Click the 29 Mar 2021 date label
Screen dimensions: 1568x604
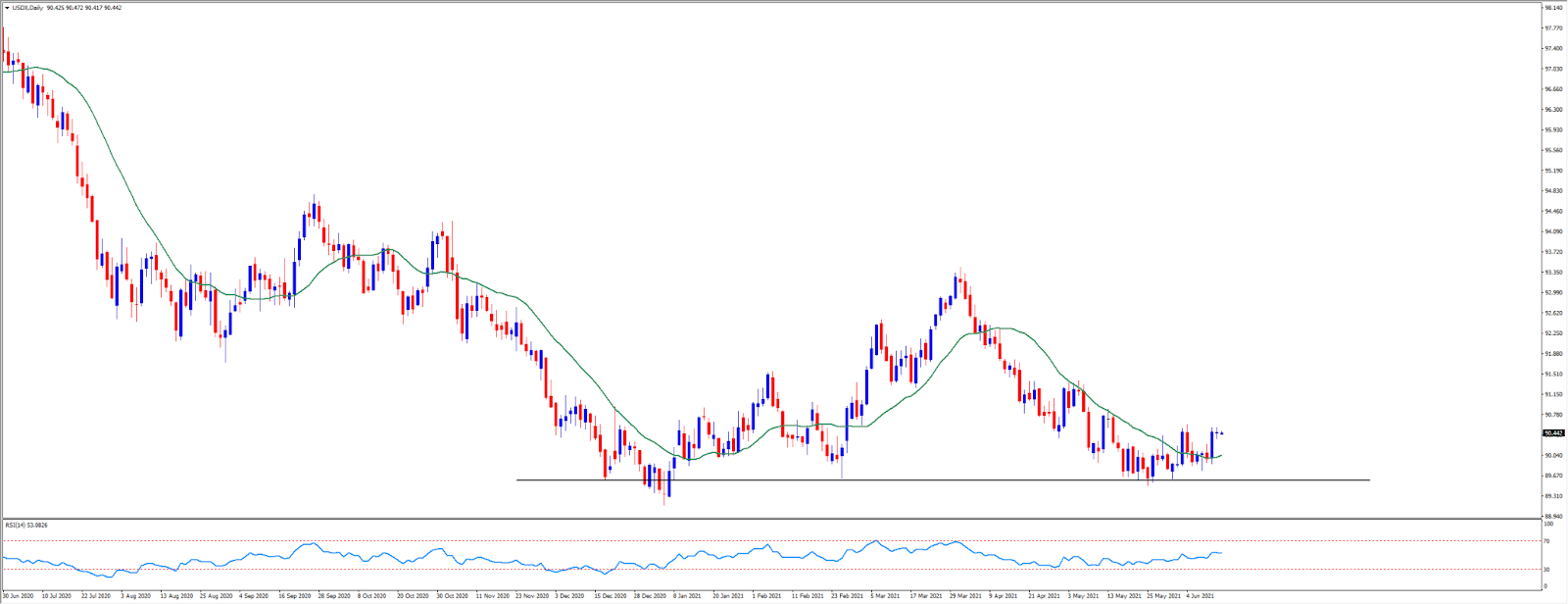click(x=964, y=595)
